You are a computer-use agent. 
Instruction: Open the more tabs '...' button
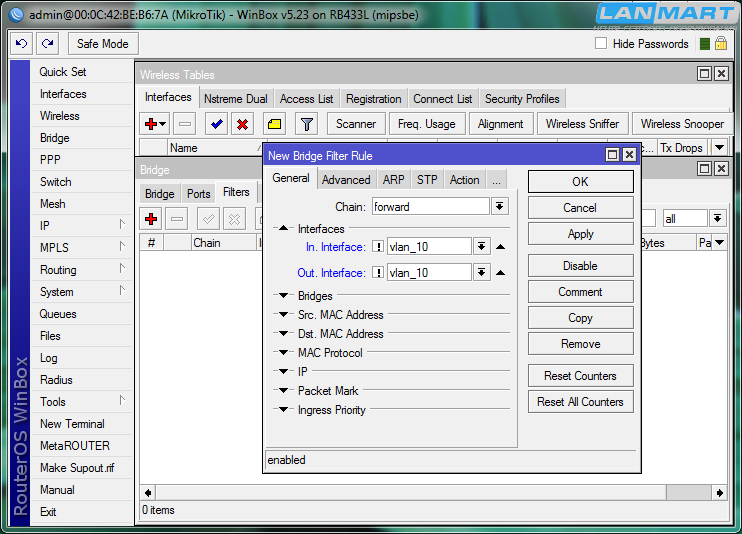pos(496,180)
